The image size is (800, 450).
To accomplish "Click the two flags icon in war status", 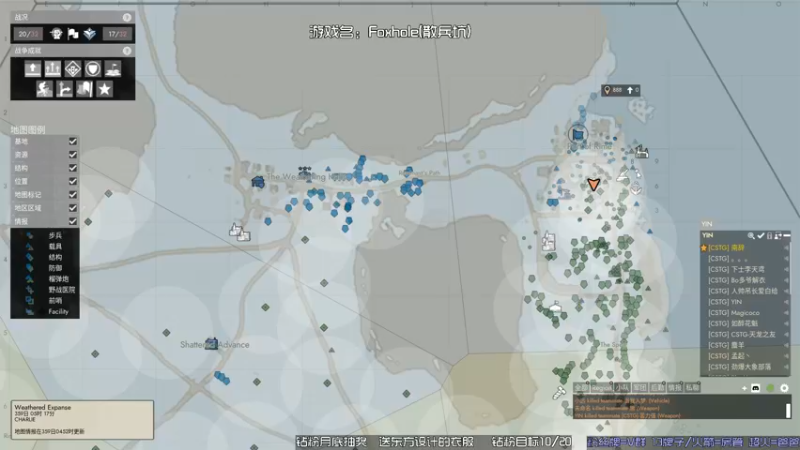I will (73, 34).
